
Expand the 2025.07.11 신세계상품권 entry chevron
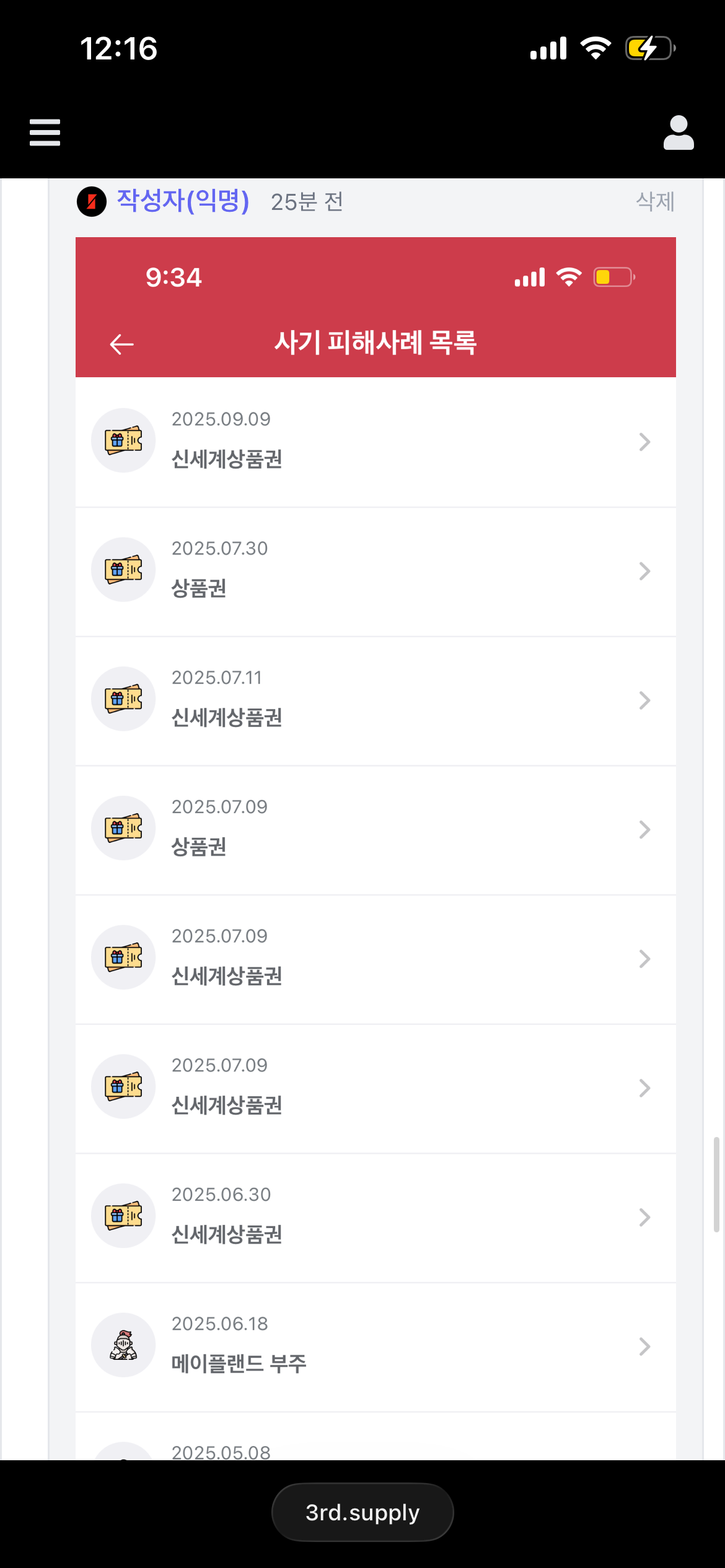coord(644,700)
